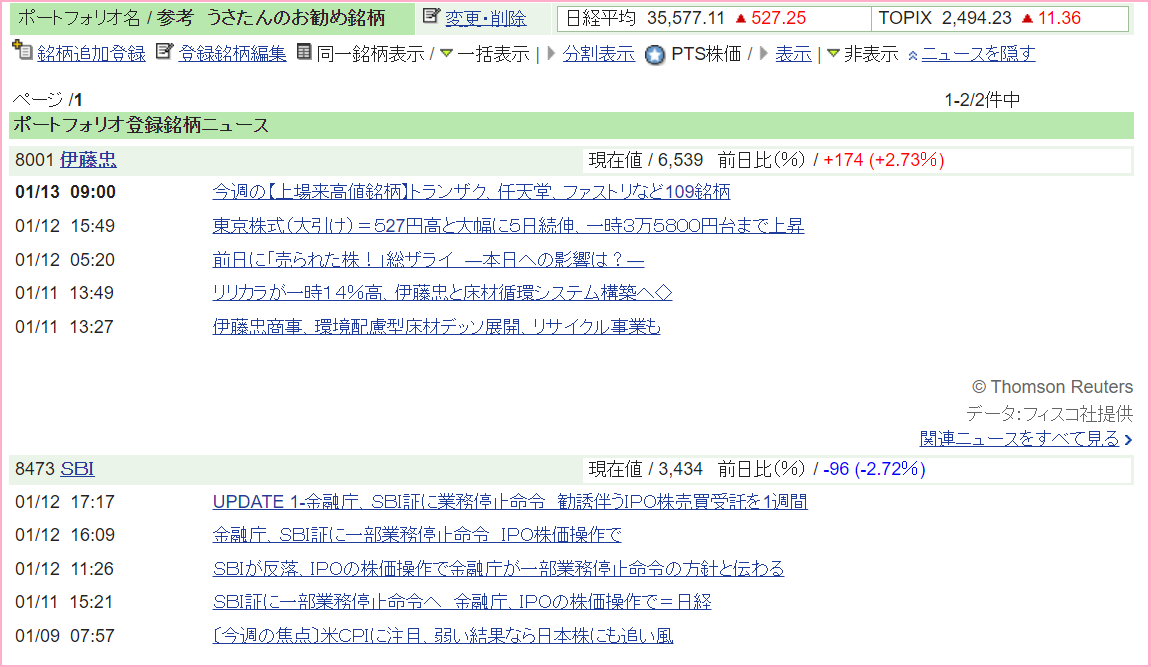Click 現在値 / 6,539 text
Viewport: 1151px width, 667px height.
point(645,160)
